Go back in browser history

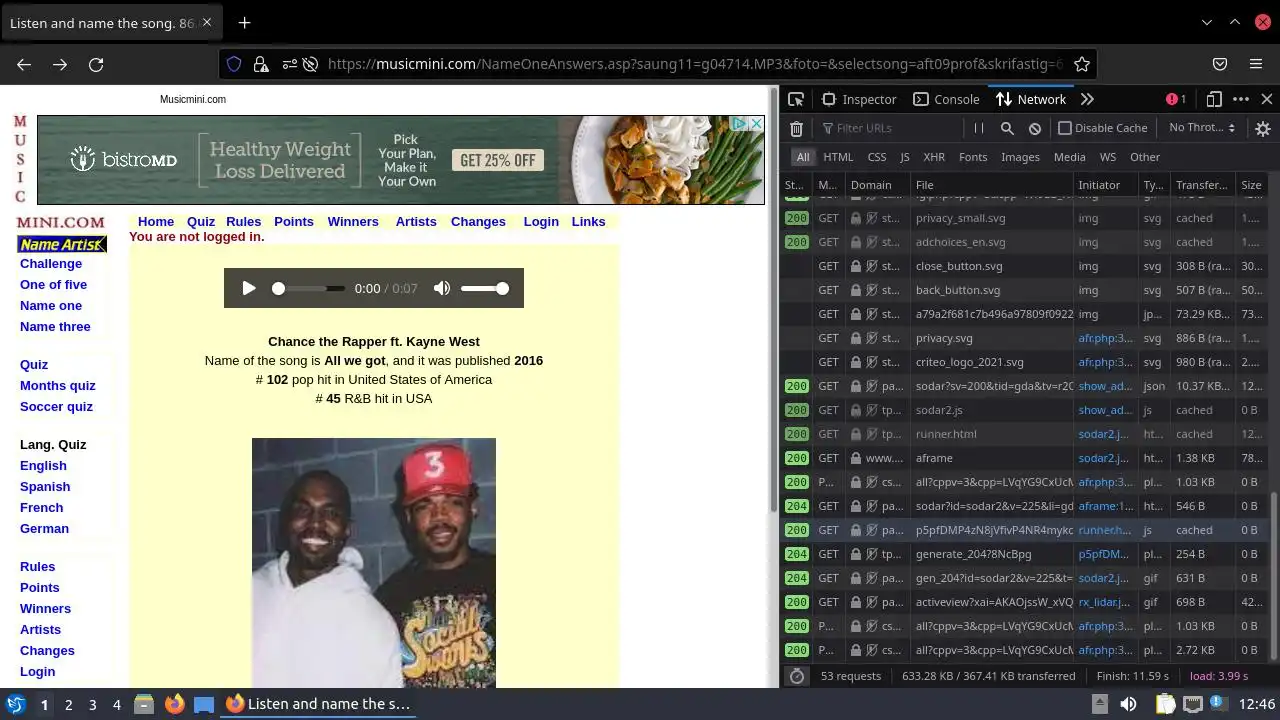[24, 64]
